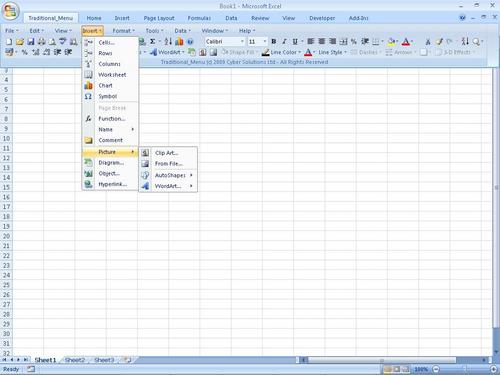The image size is (500, 375).
Task: Click the round help icon at ribbon right
Action: point(462,18)
